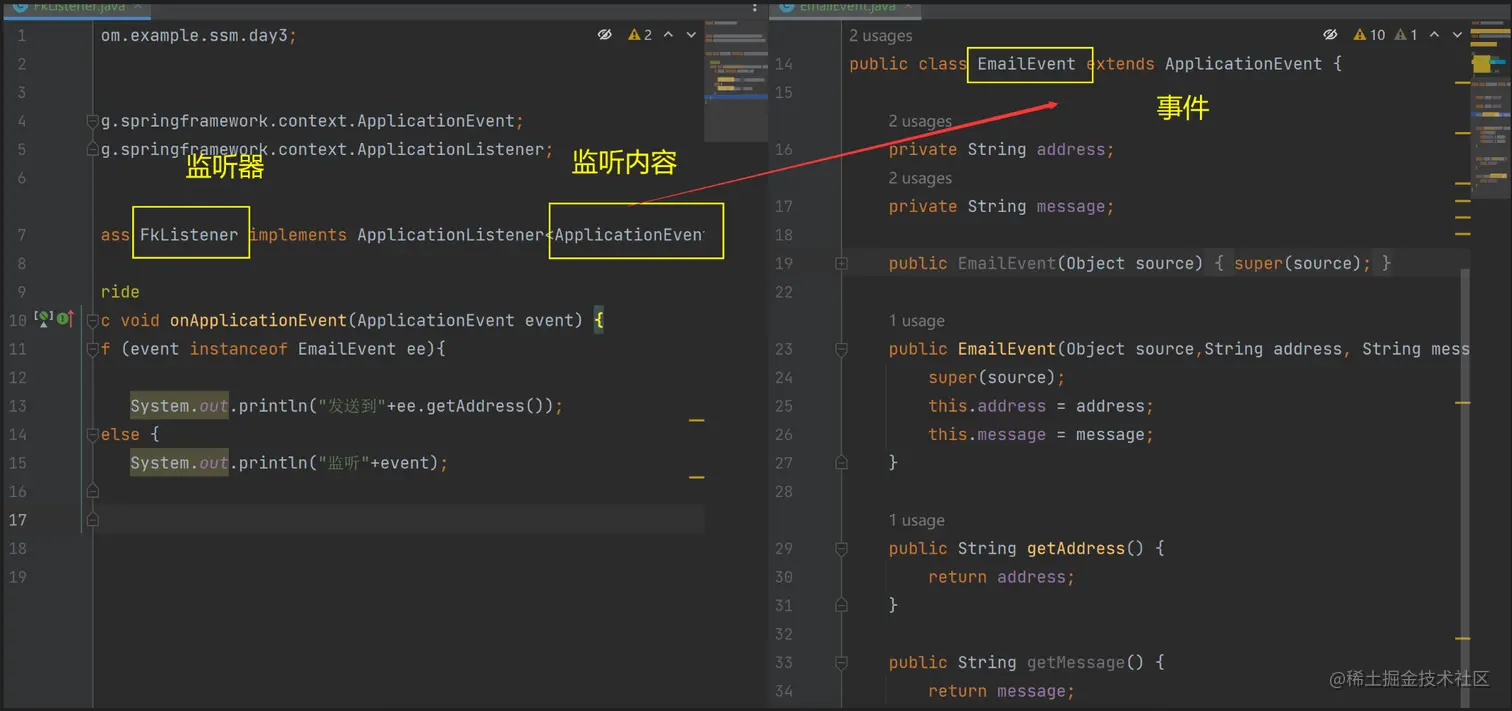The height and width of the screenshot is (711, 1512).
Task: Go to next highlighted problem in FkListener
Action: click(691, 35)
